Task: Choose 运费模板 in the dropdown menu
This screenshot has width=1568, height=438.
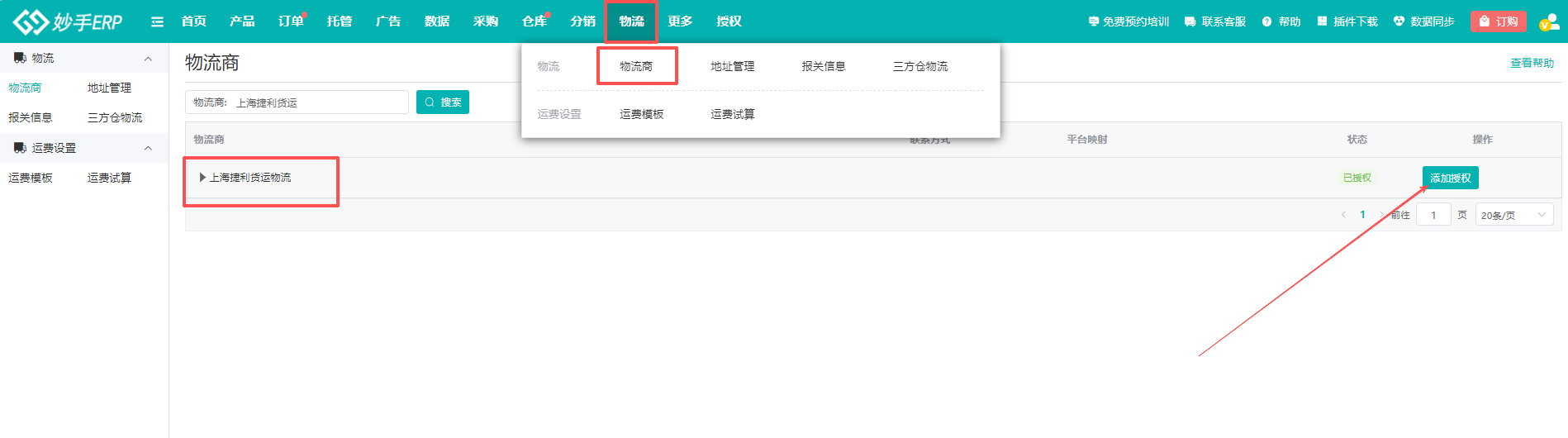Action: (x=642, y=114)
